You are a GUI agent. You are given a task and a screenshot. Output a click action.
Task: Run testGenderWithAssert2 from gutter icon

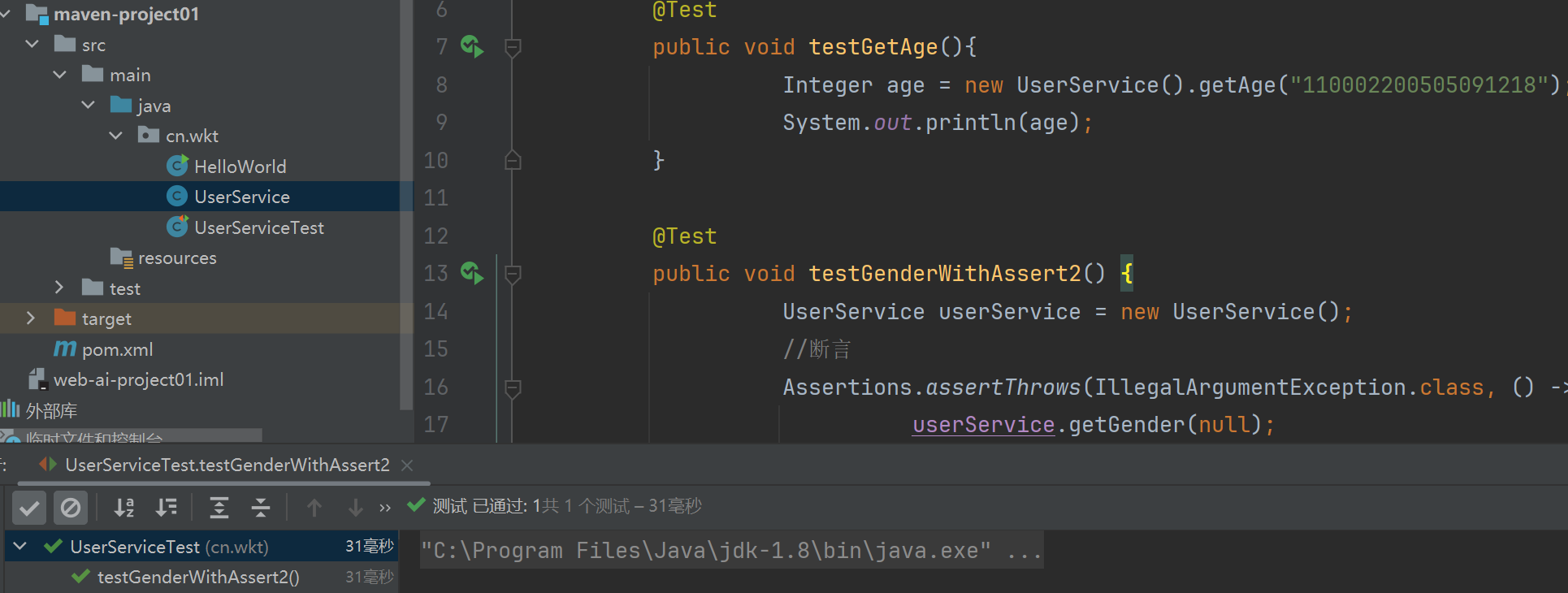[472, 274]
